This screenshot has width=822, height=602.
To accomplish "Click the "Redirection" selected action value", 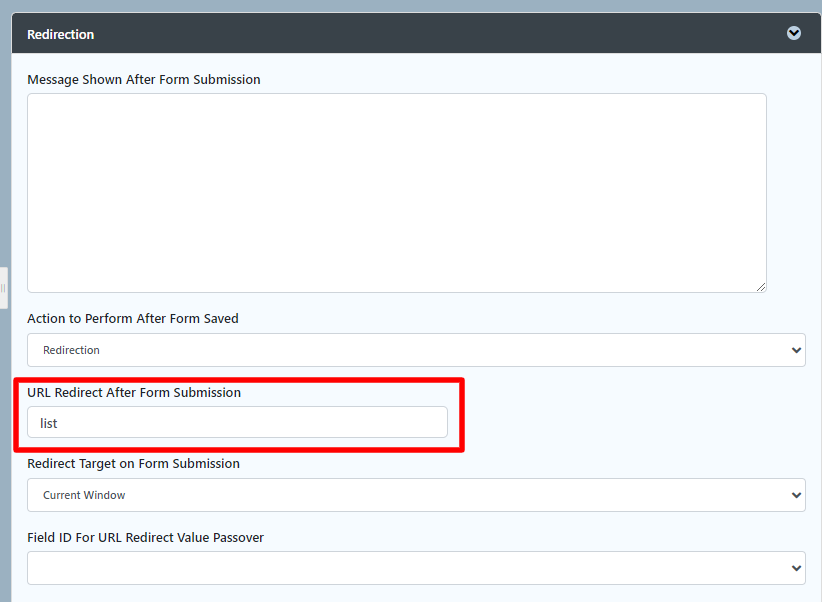I will (x=71, y=350).
